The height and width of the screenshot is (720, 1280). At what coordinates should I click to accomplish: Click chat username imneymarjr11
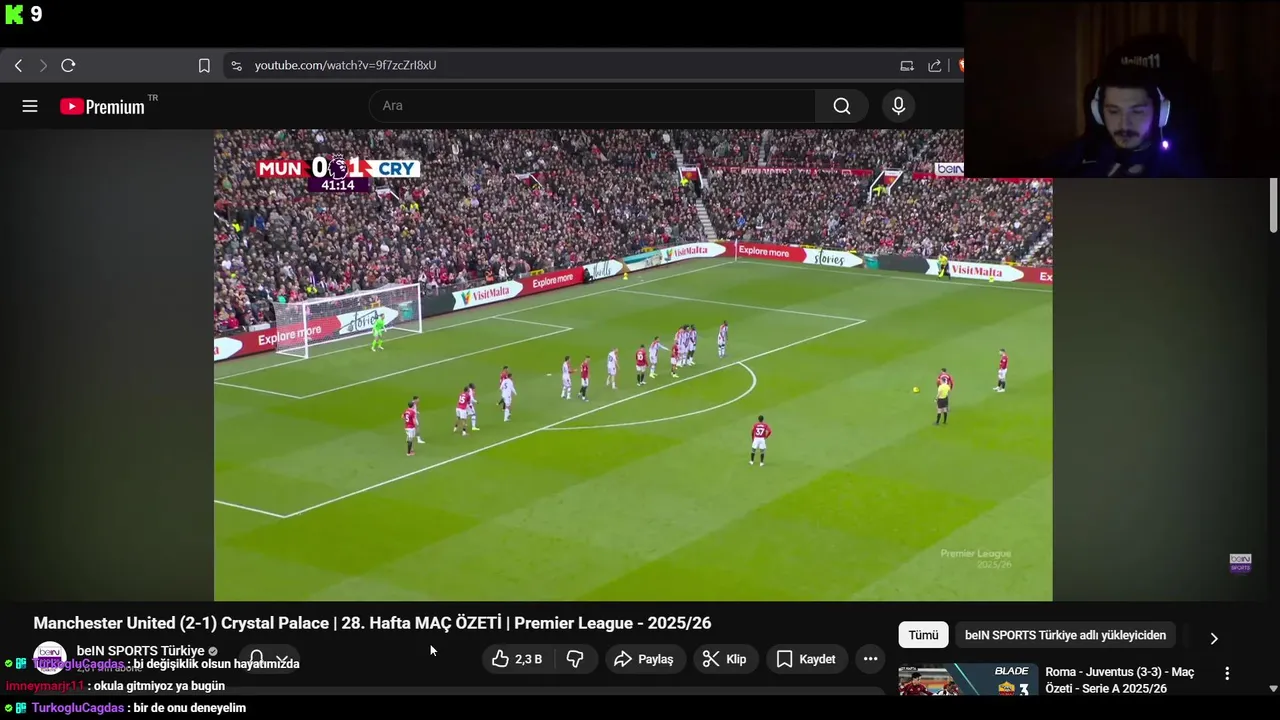[x=45, y=686]
